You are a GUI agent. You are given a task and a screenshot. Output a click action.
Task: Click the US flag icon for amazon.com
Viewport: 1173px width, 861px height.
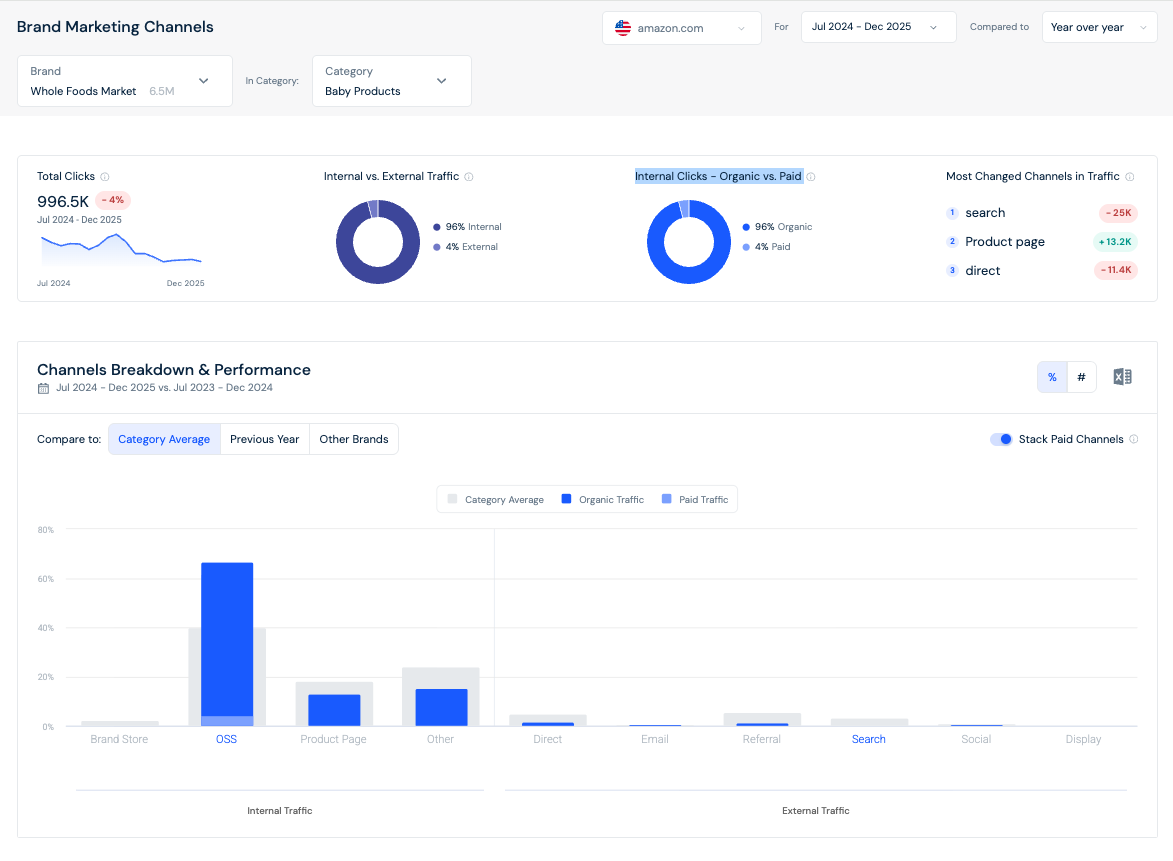(622, 28)
